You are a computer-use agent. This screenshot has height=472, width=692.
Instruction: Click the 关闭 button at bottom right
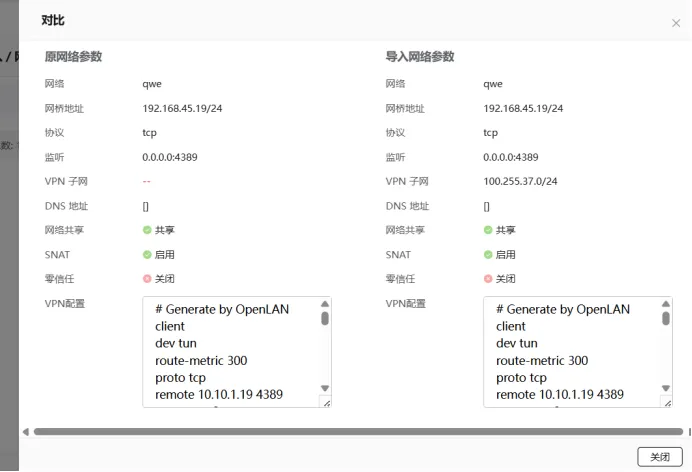pyautogui.click(x=659, y=456)
